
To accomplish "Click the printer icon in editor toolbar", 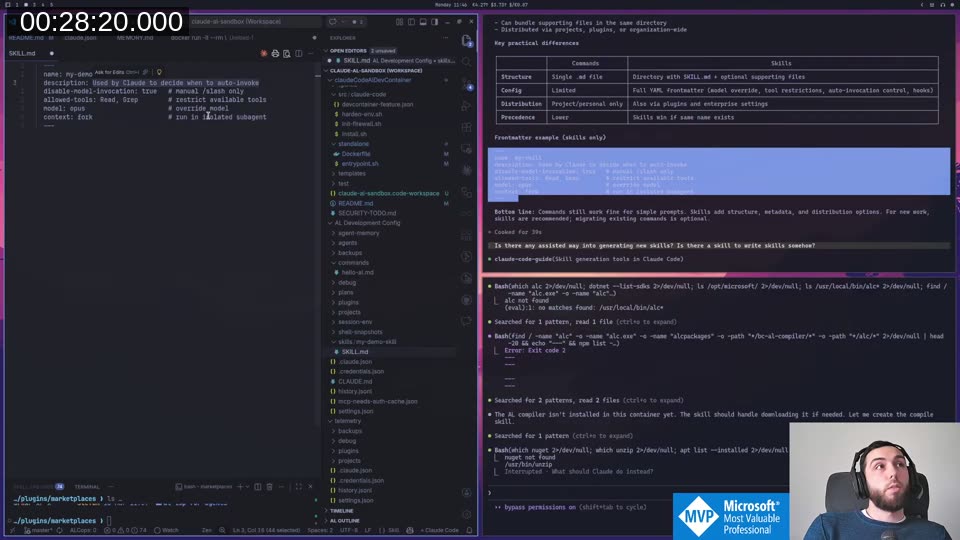I will tap(276, 53).
